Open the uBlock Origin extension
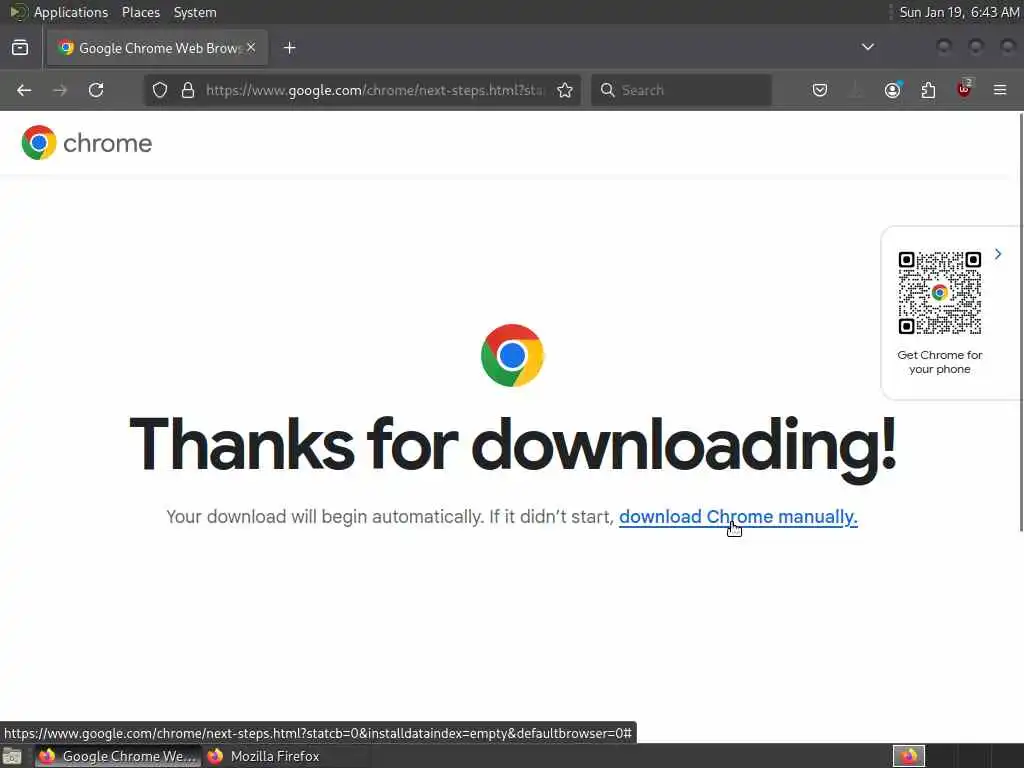 pos(964,89)
